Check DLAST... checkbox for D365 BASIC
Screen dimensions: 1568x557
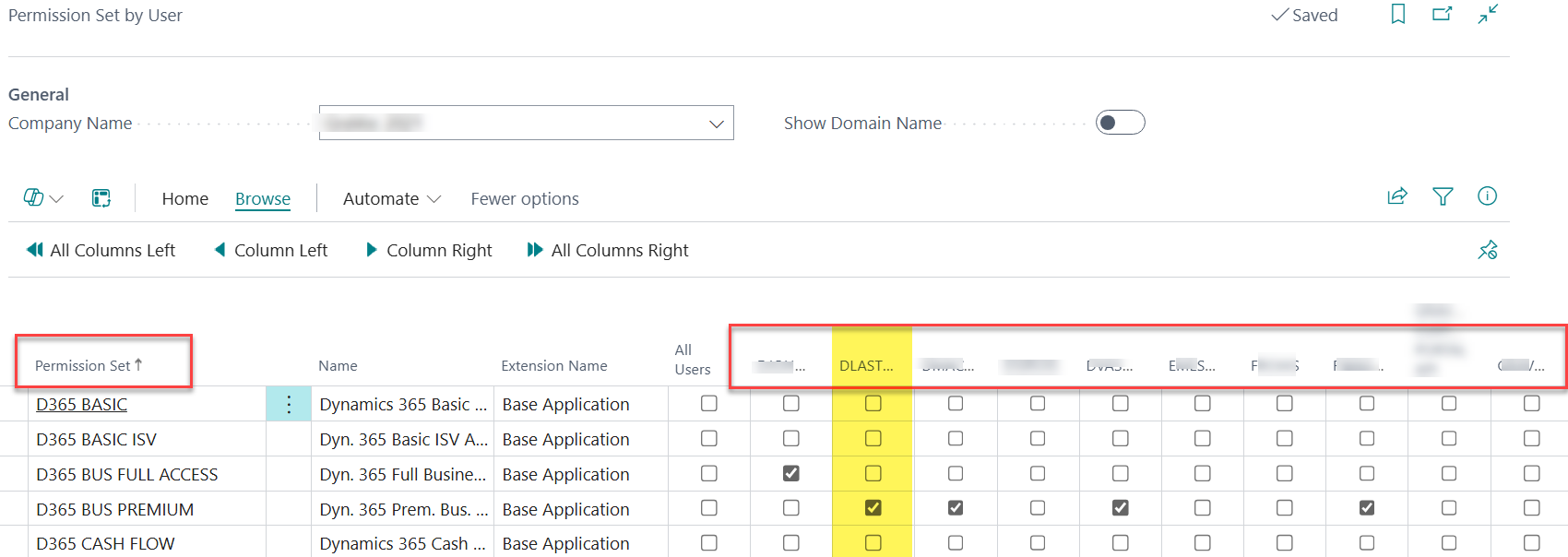pos(873,403)
